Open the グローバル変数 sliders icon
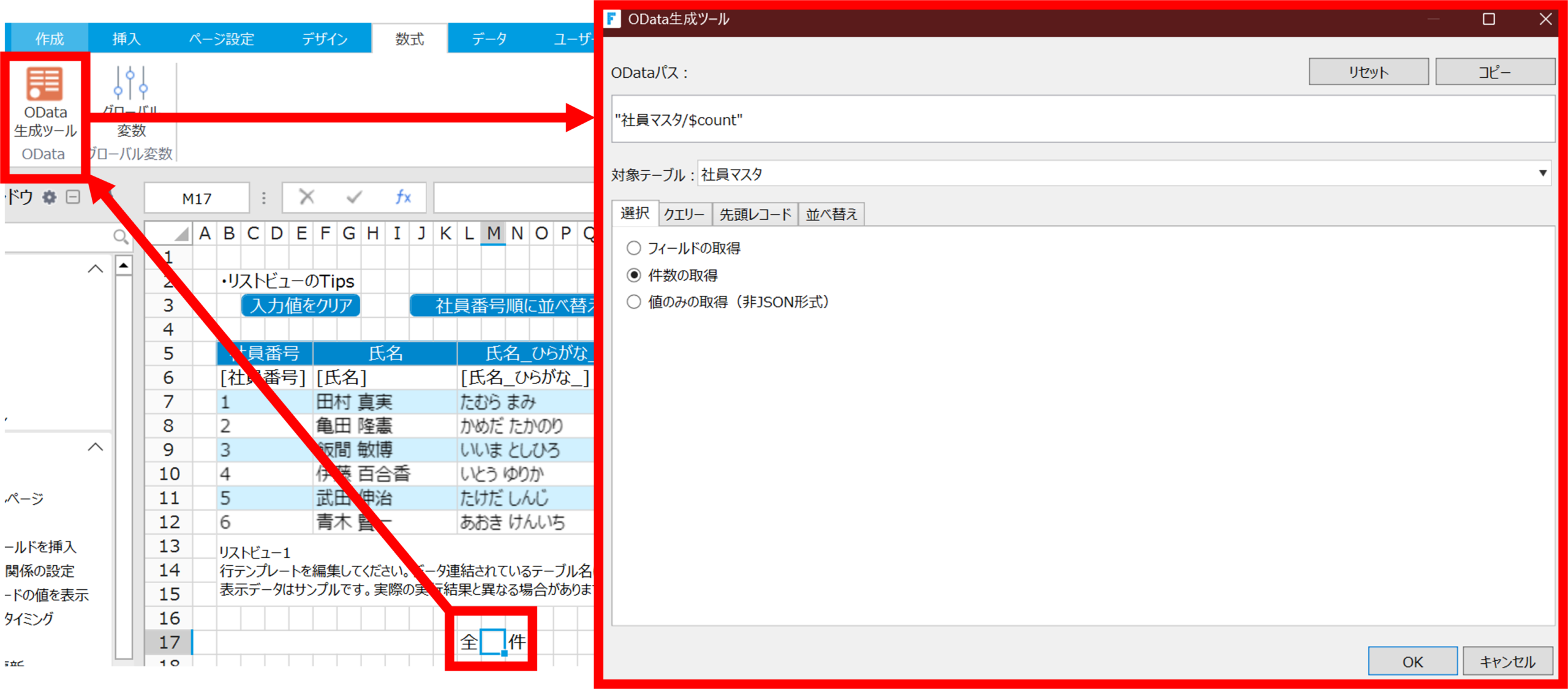Viewport: 1568px width, 689px height. click(130, 84)
